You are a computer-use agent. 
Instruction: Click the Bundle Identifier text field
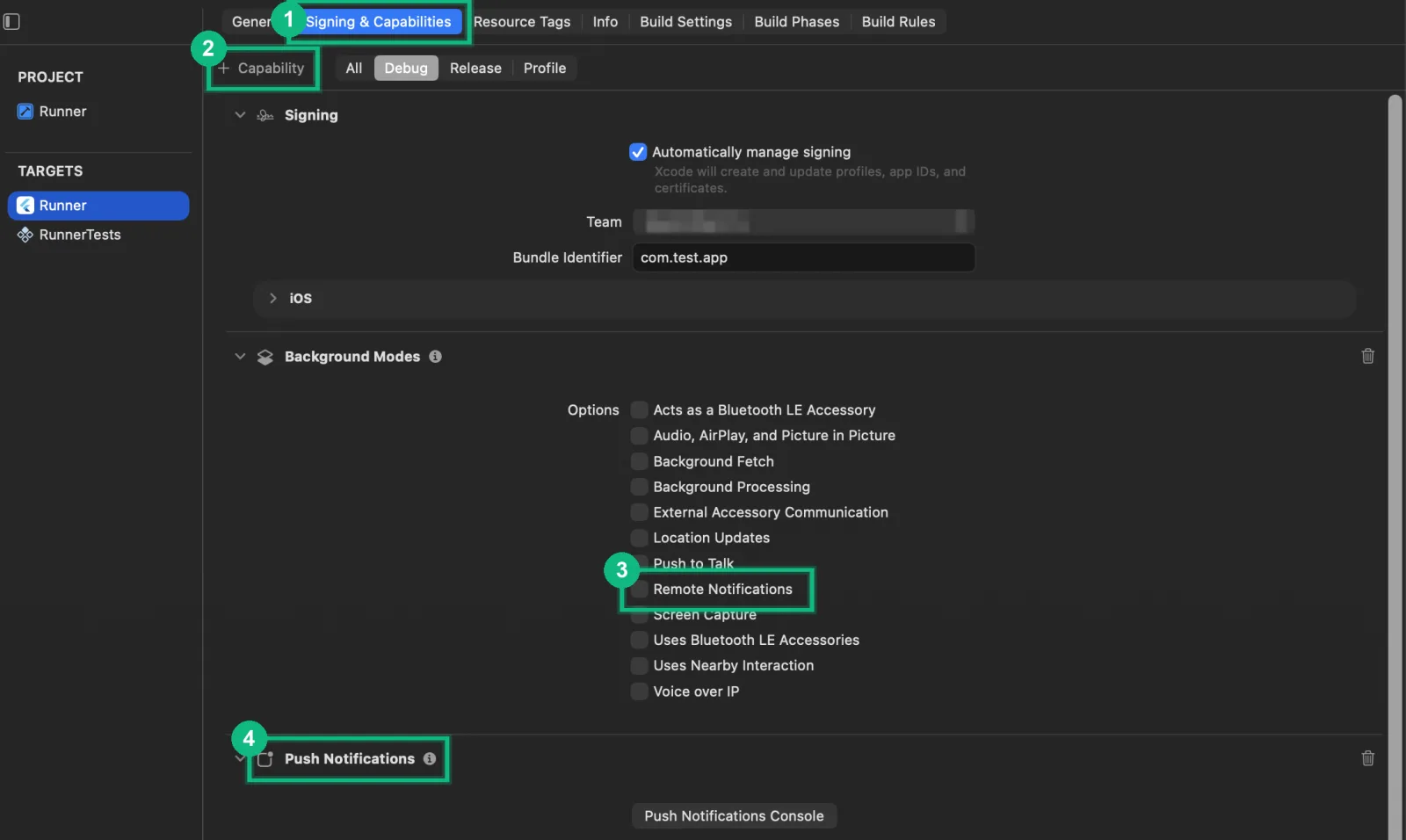[804, 257]
